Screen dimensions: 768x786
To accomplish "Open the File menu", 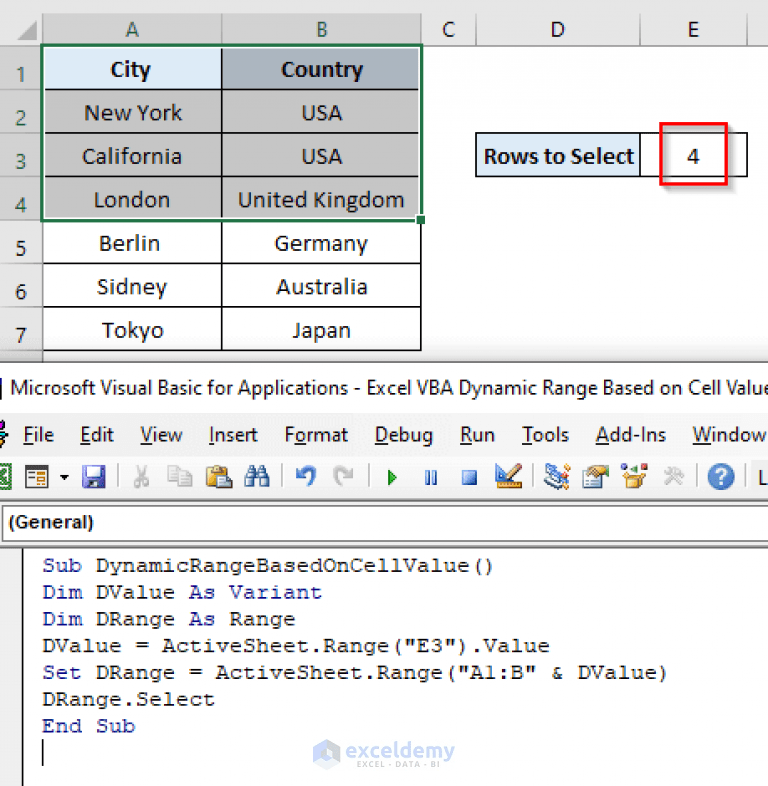I will pos(38,435).
